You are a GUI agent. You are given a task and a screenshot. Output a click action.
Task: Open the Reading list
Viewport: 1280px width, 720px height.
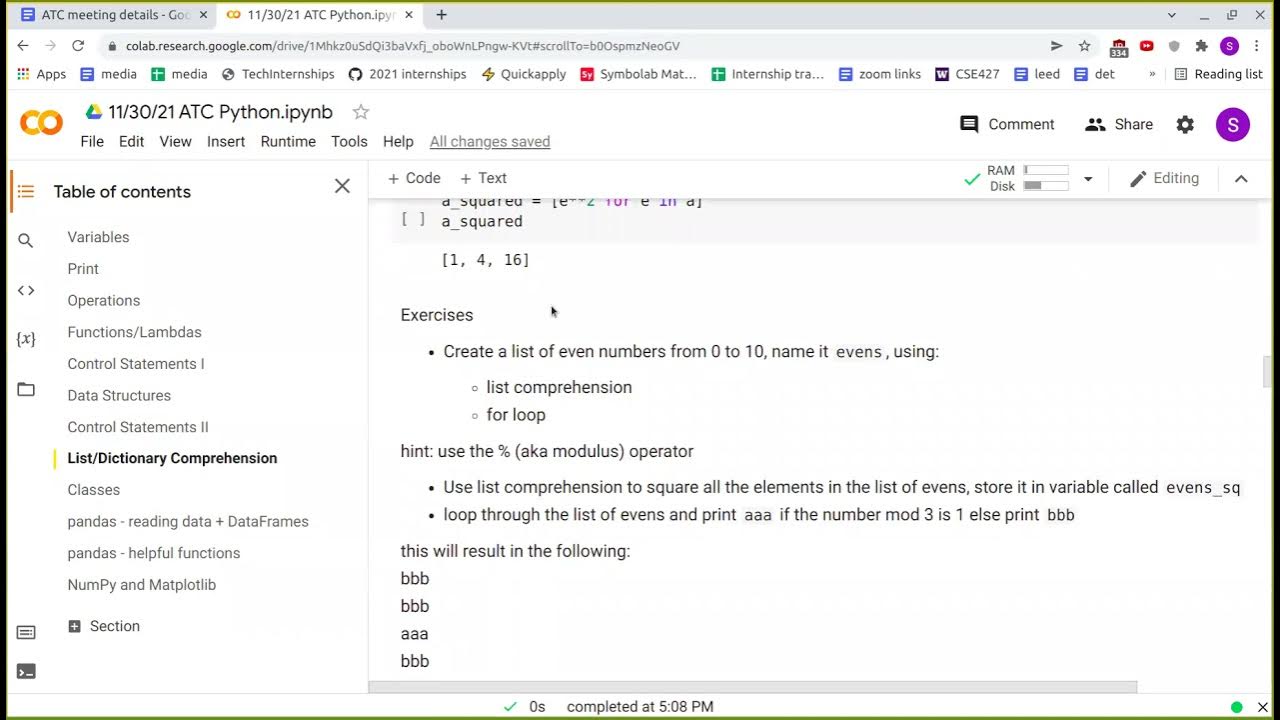1218,74
